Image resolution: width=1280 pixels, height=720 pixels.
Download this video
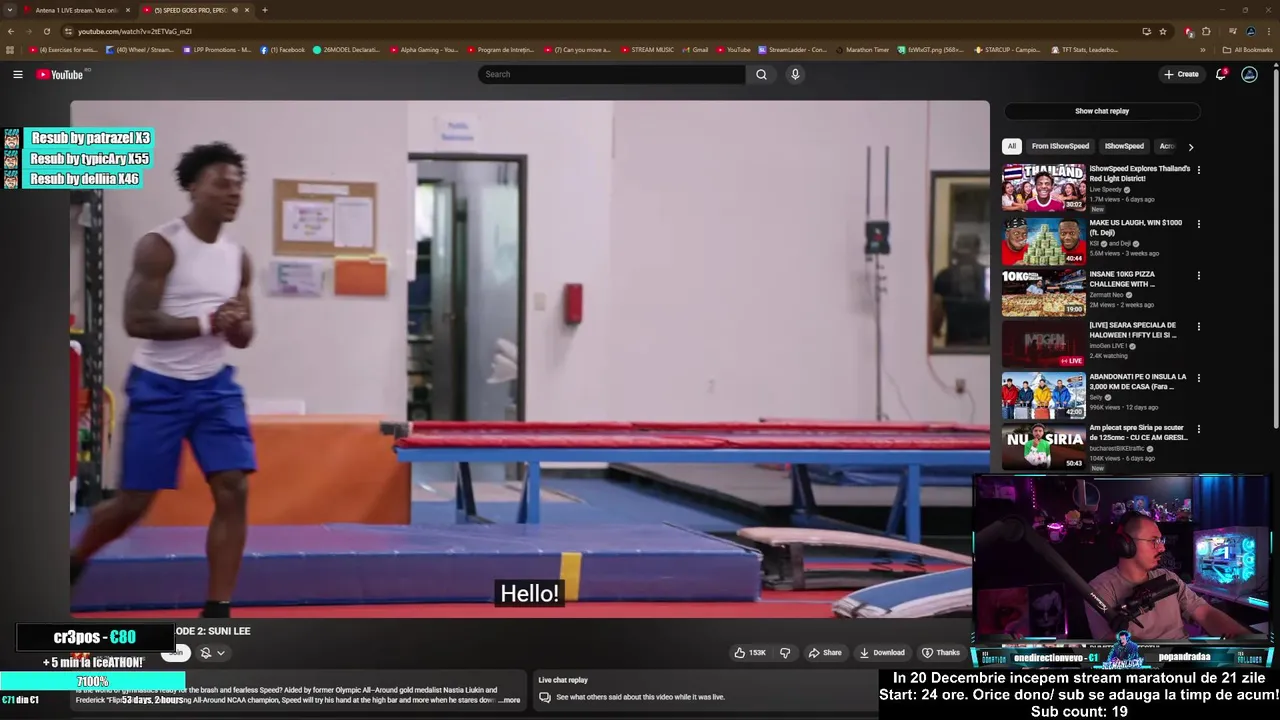coord(882,653)
